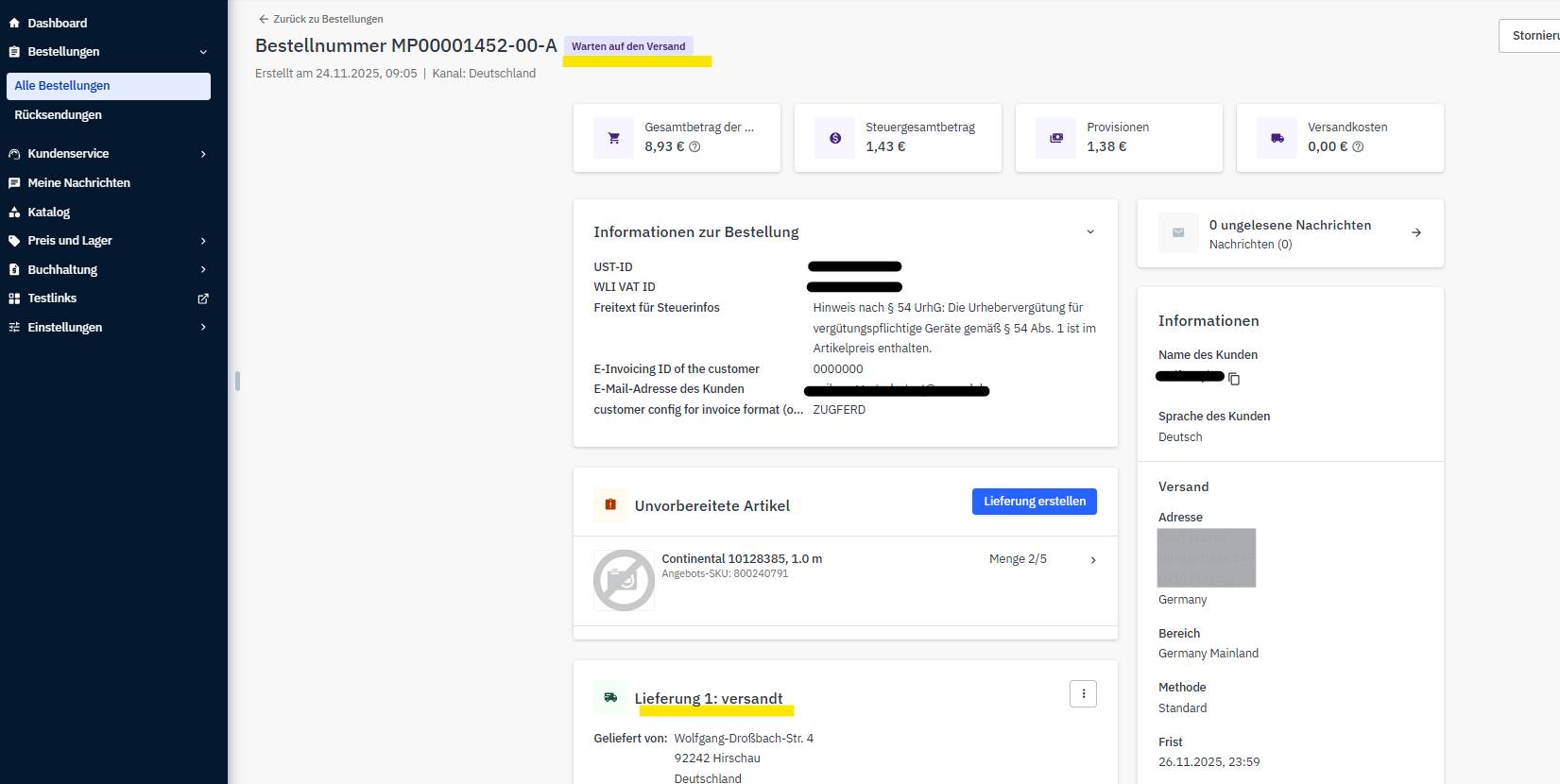The width and height of the screenshot is (1560, 784).
Task: Go to Katalog in the sidebar
Action: (x=48, y=213)
